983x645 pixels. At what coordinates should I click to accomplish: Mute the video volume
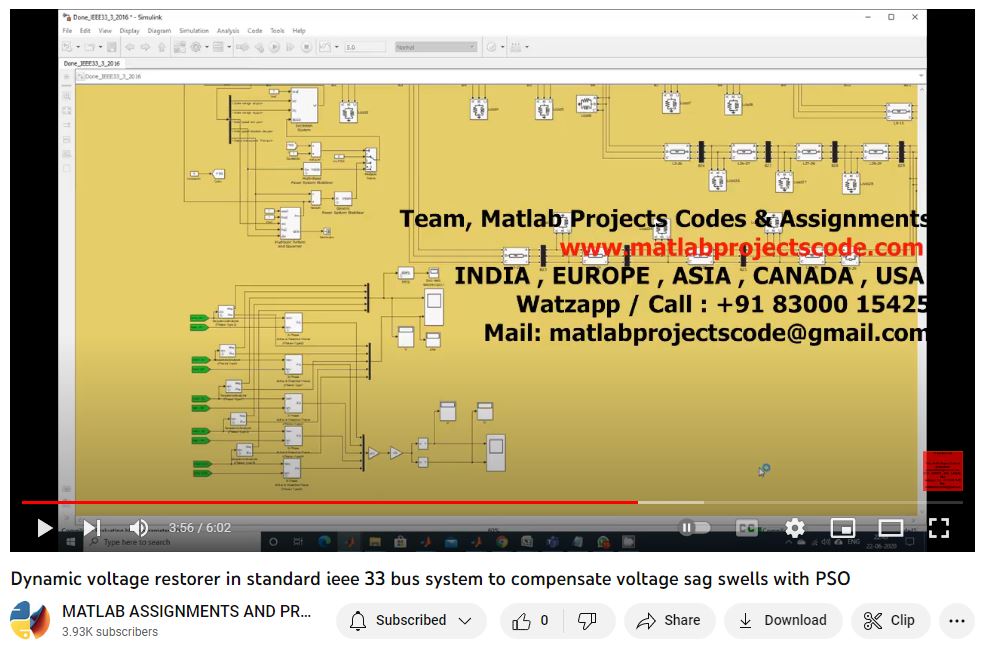coord(139,528)
